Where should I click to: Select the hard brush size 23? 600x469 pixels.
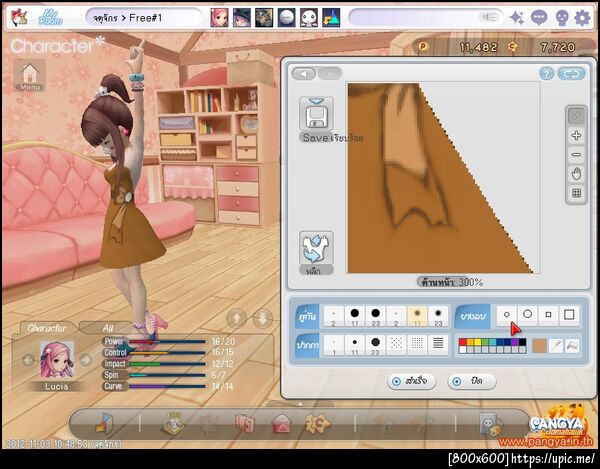[x=375, y=316]
